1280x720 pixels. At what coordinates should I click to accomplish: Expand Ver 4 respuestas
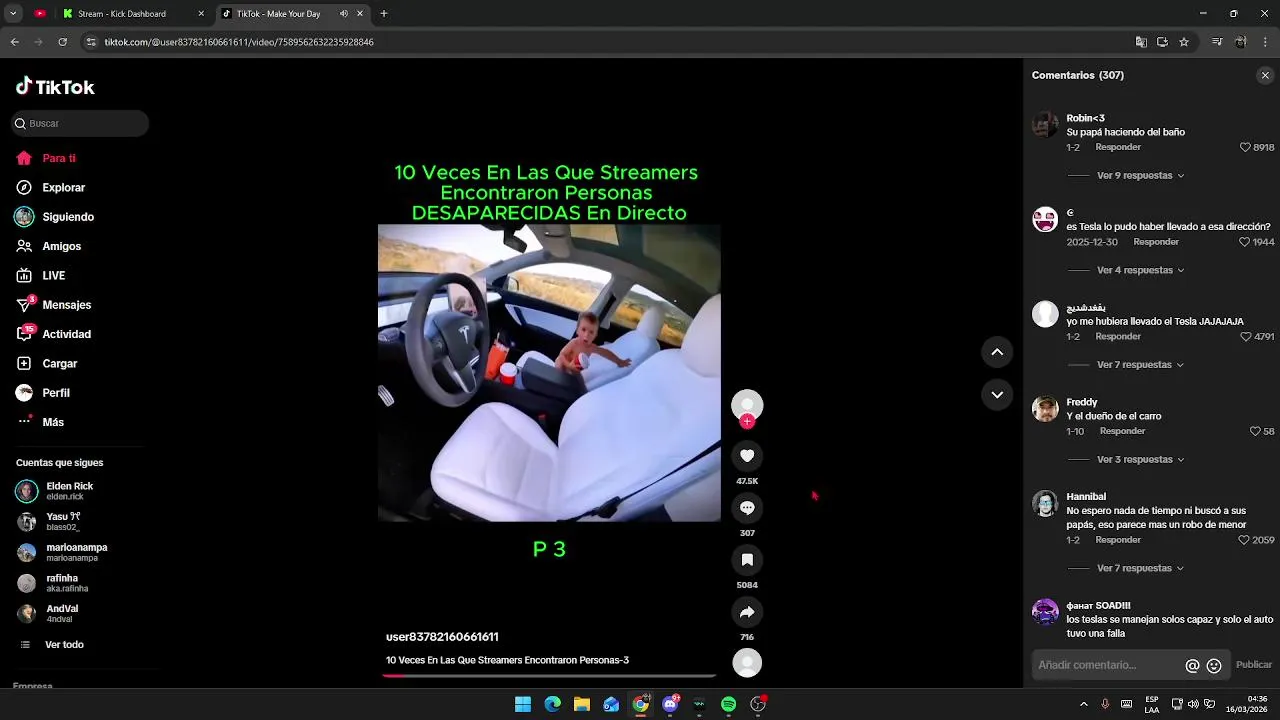(x=1140, y=271)
